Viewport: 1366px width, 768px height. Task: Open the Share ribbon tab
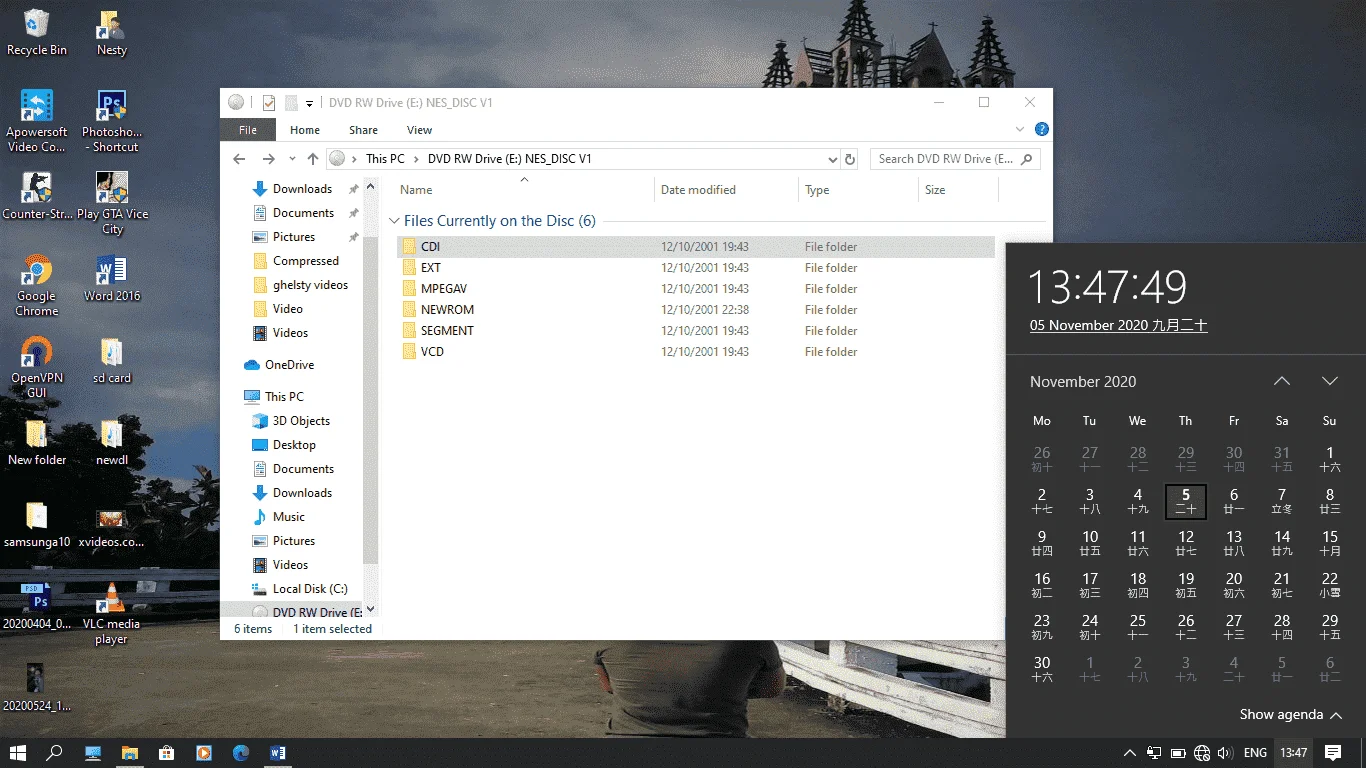click(x=363, y=130)
